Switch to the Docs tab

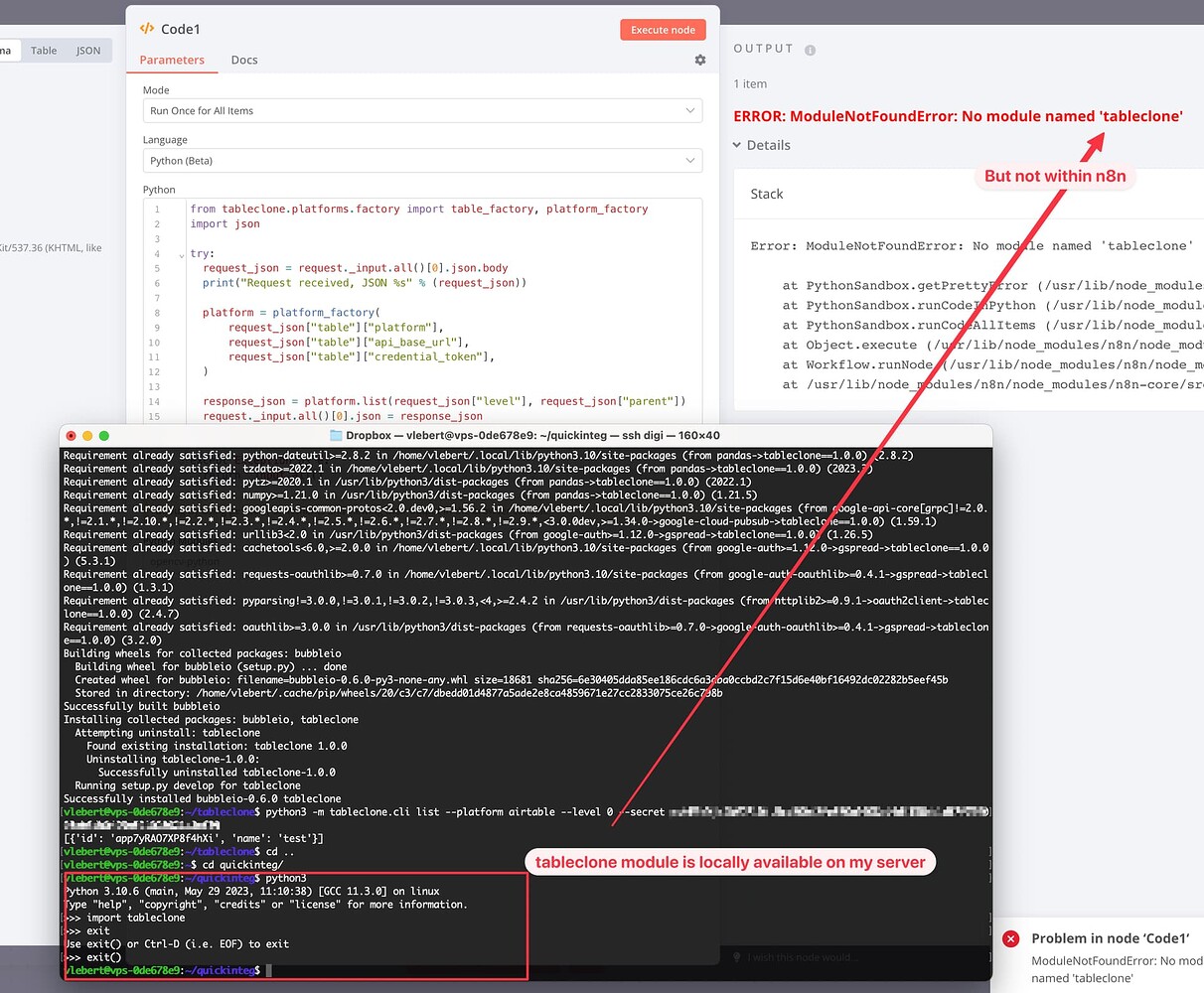coord(244,60)
